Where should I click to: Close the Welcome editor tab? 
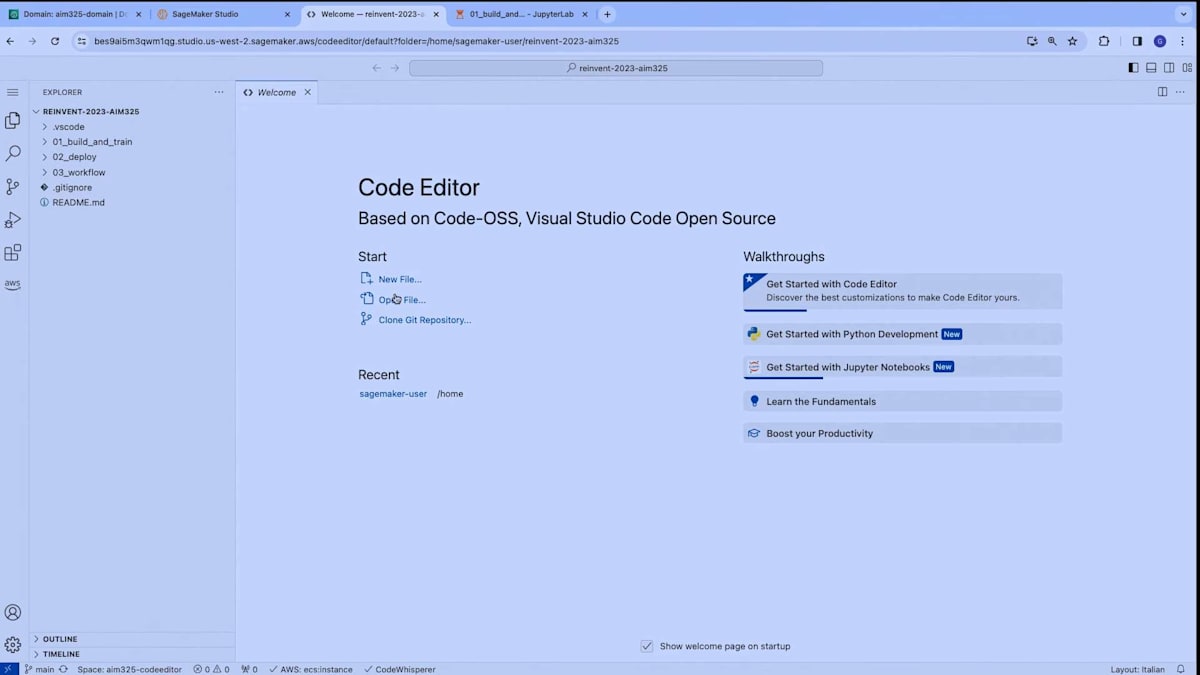(308, 92)
